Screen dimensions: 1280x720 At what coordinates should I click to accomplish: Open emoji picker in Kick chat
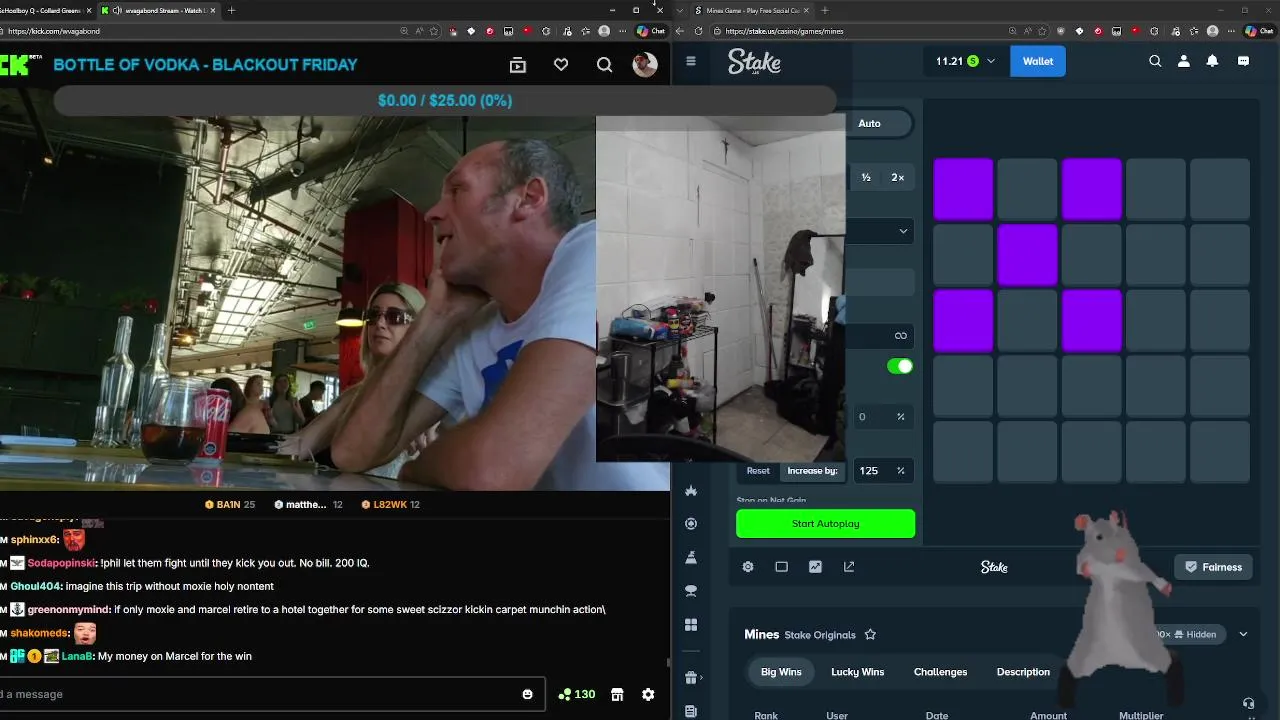tap(528, 694)
